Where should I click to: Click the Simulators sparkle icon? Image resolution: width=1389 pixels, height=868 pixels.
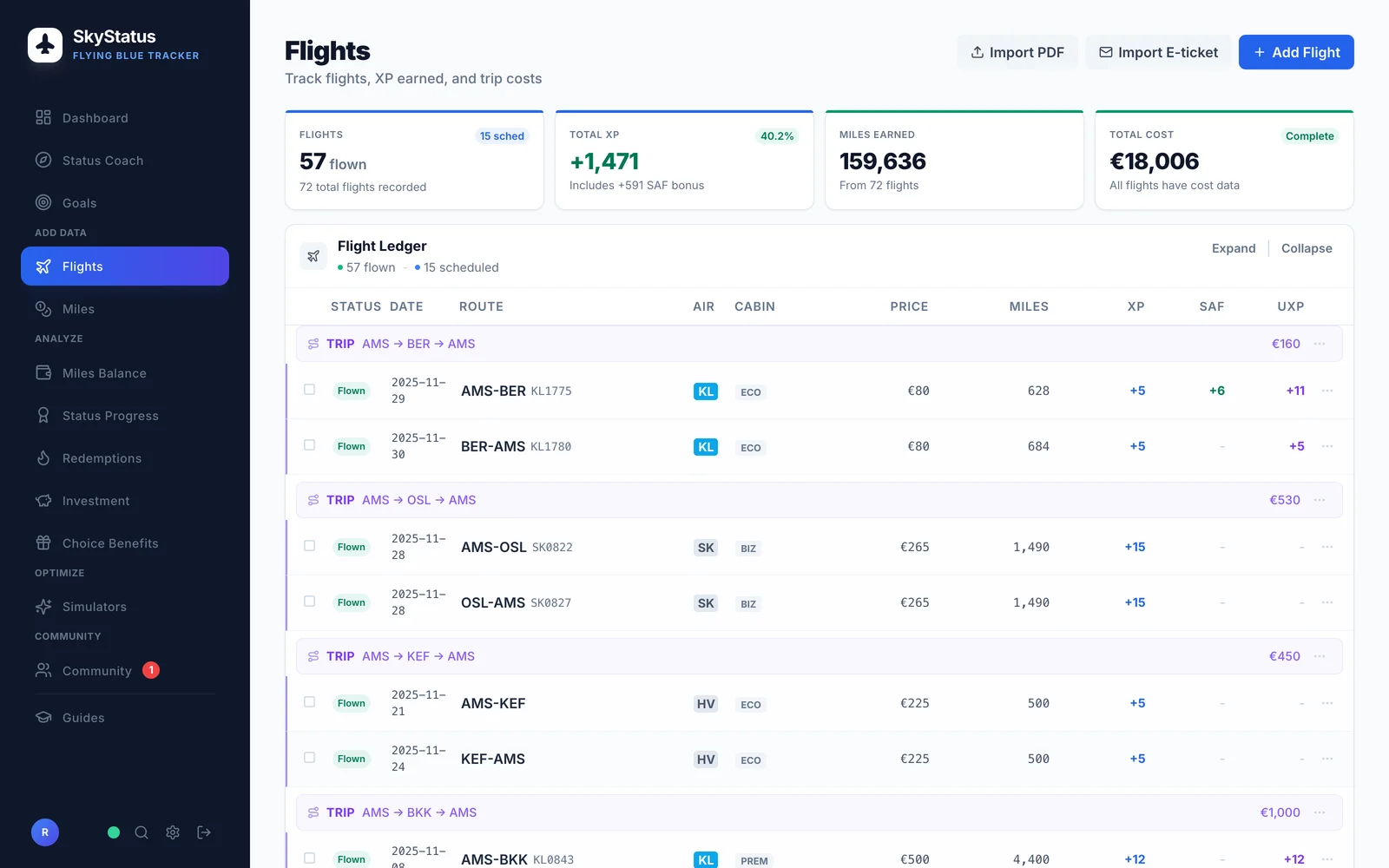[43, 607]
